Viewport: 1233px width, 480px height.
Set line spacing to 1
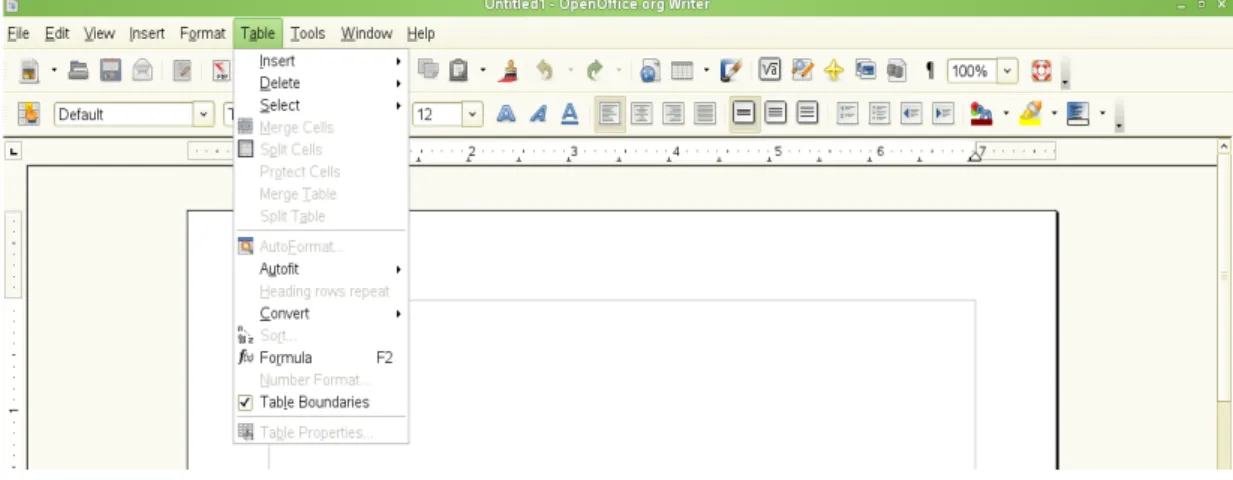point(745,114)
